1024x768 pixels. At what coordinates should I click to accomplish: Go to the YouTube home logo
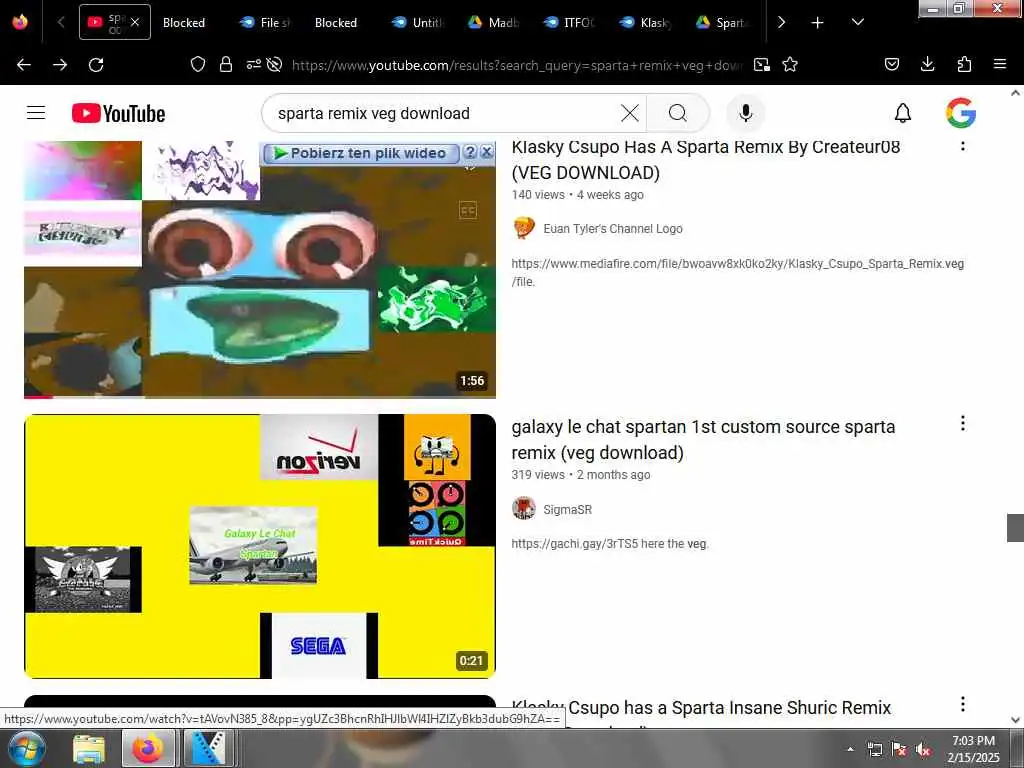point(118,113)
